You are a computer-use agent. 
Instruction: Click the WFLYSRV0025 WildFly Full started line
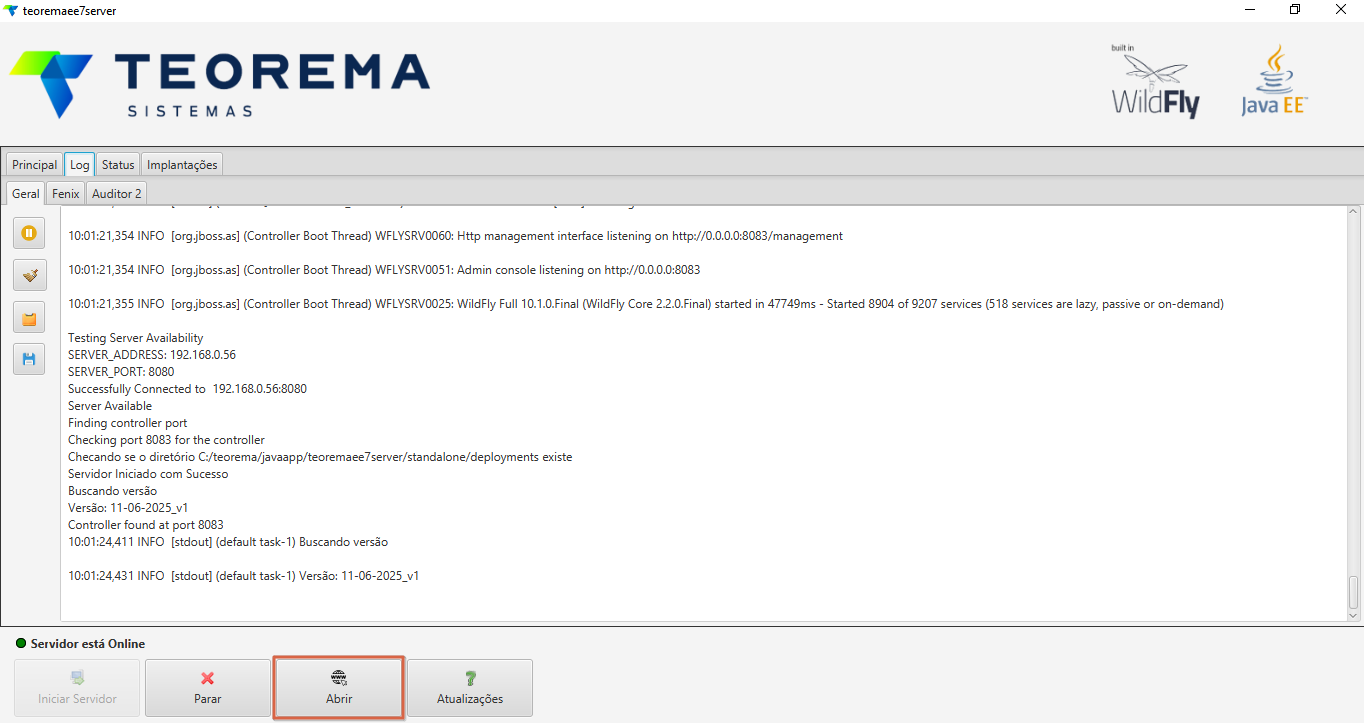pos(646,304)
